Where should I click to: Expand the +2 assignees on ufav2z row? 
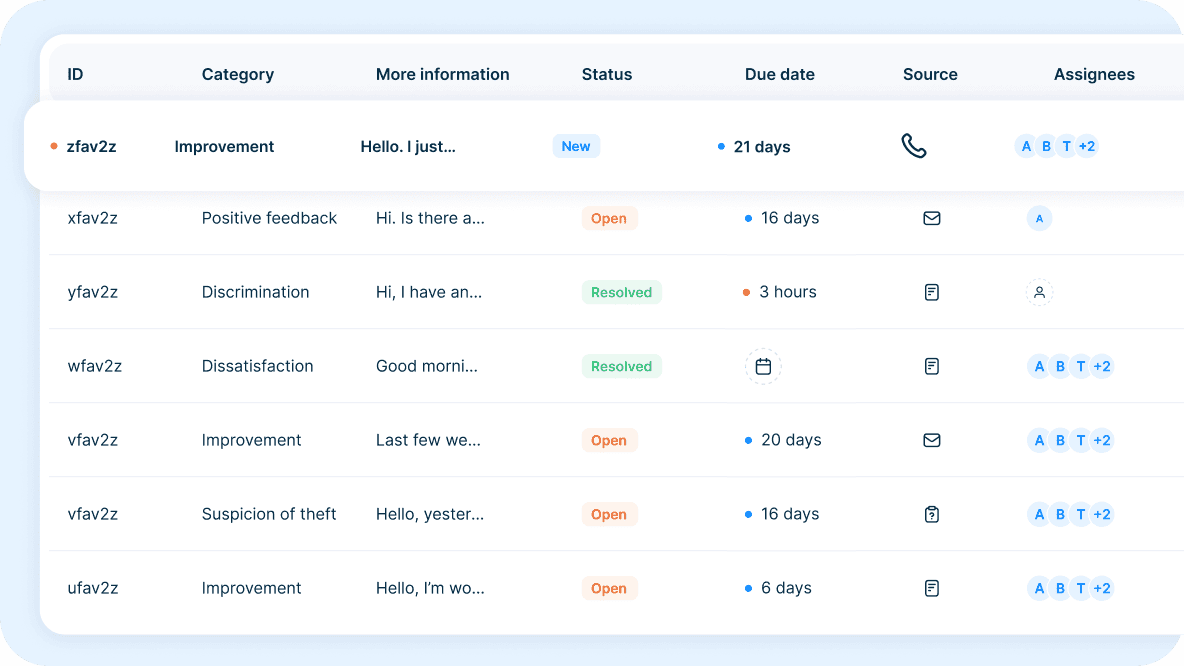tap(1102, 588)
